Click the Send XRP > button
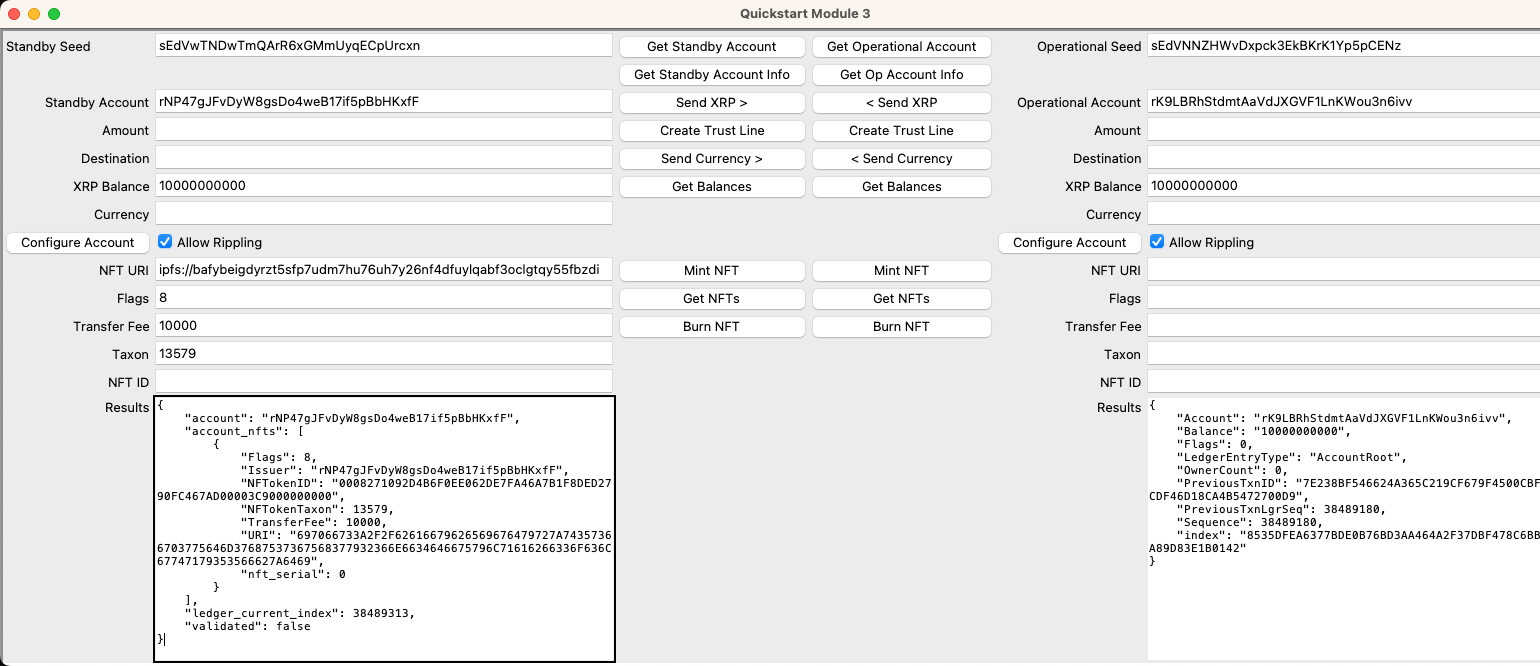 coord(711,103)
